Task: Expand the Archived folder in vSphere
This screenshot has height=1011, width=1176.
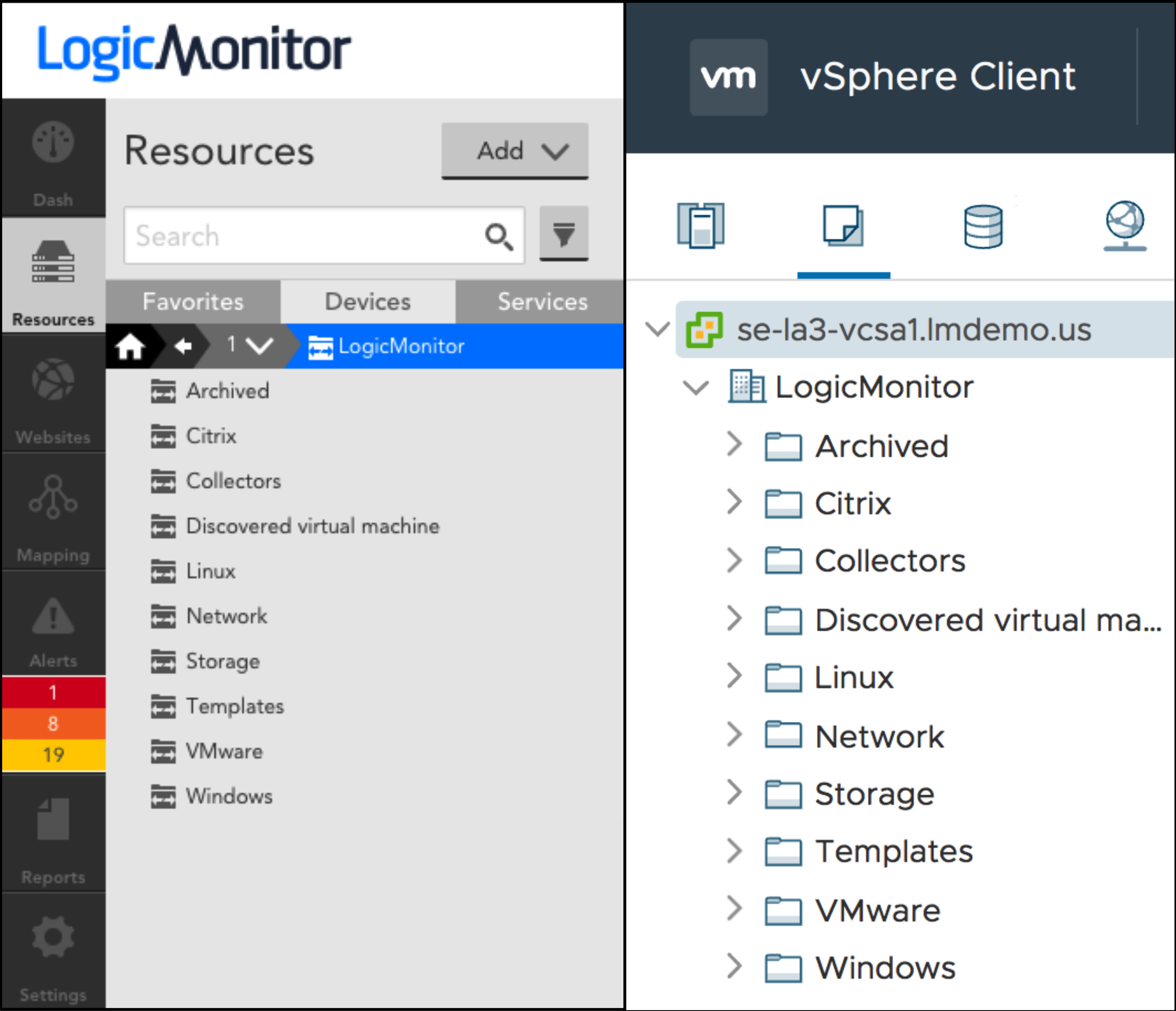Action: click(735, 444)
